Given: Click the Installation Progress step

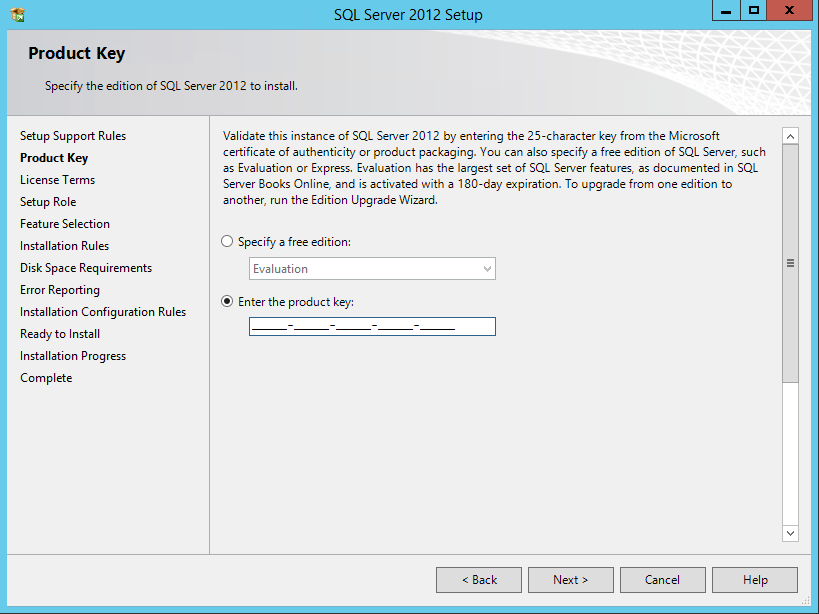Looking at the screenshot, I should tap(73, 356).
